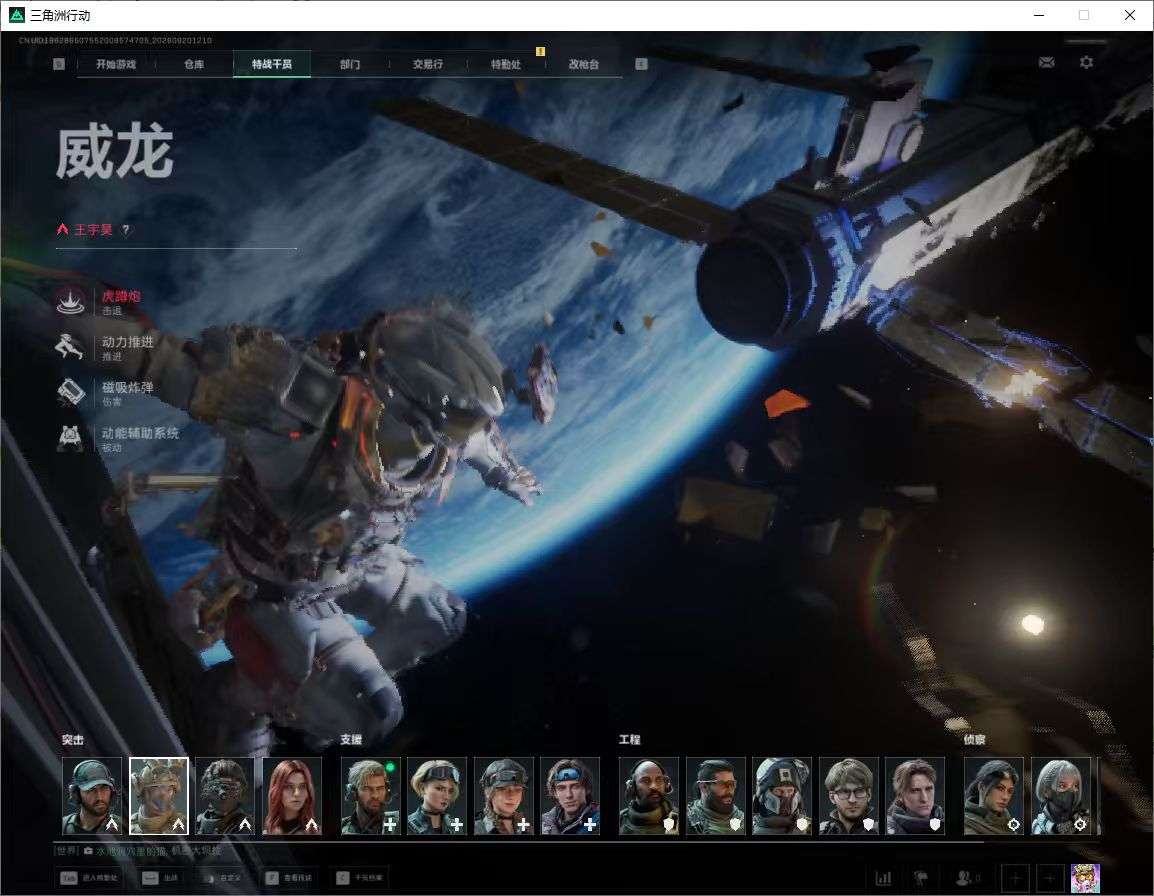Image resolution: width=1154 pixels, height=896 pixels.
Task: Open the bar chart statistics icon
Action: [883, 878]
